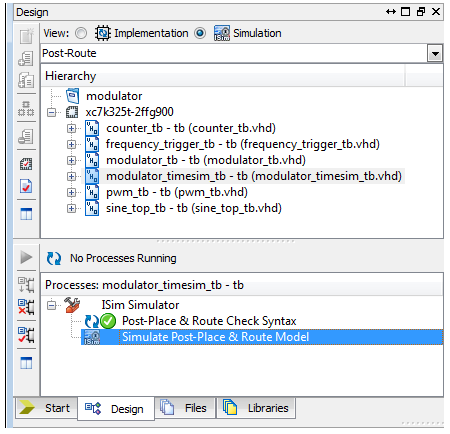
Task: Click the Add Copy of Source icon
Action: [26, 80]
